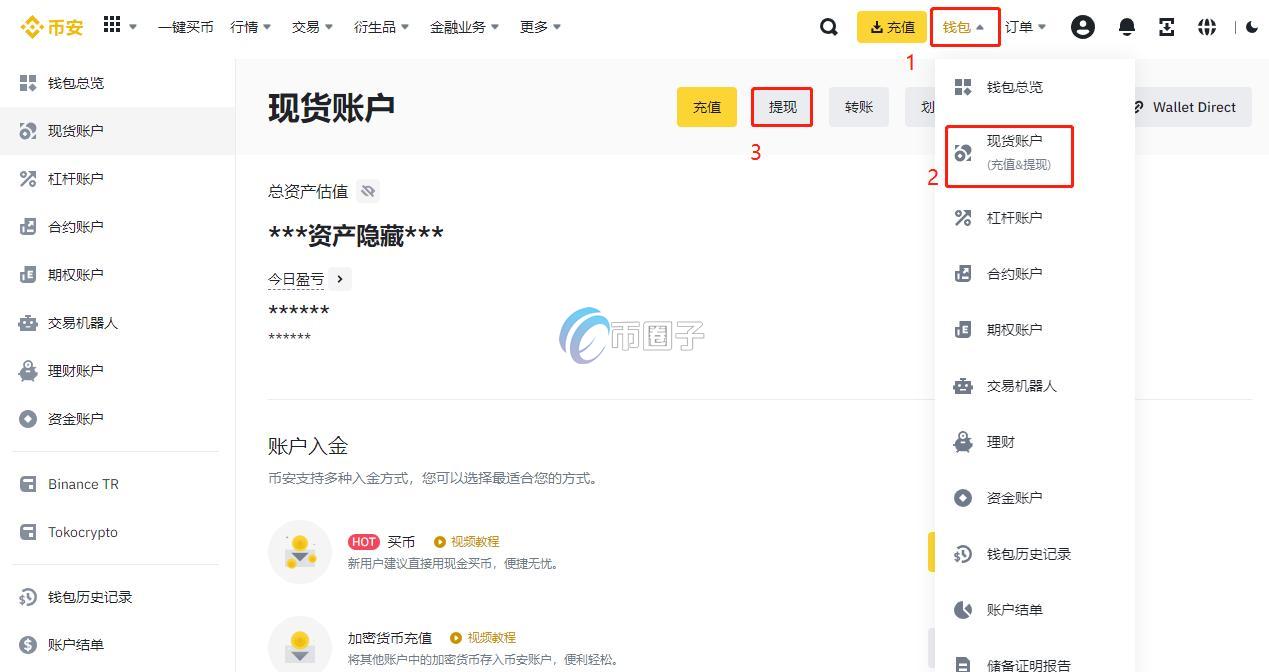Click the user profile avatar icon
1269x672 pixels.
point(1083,27)
